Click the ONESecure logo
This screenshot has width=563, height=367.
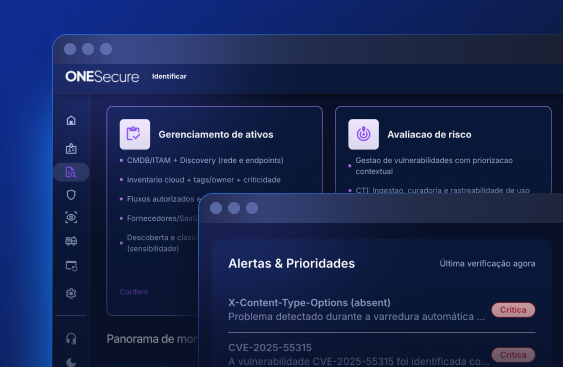pos(102,76)
